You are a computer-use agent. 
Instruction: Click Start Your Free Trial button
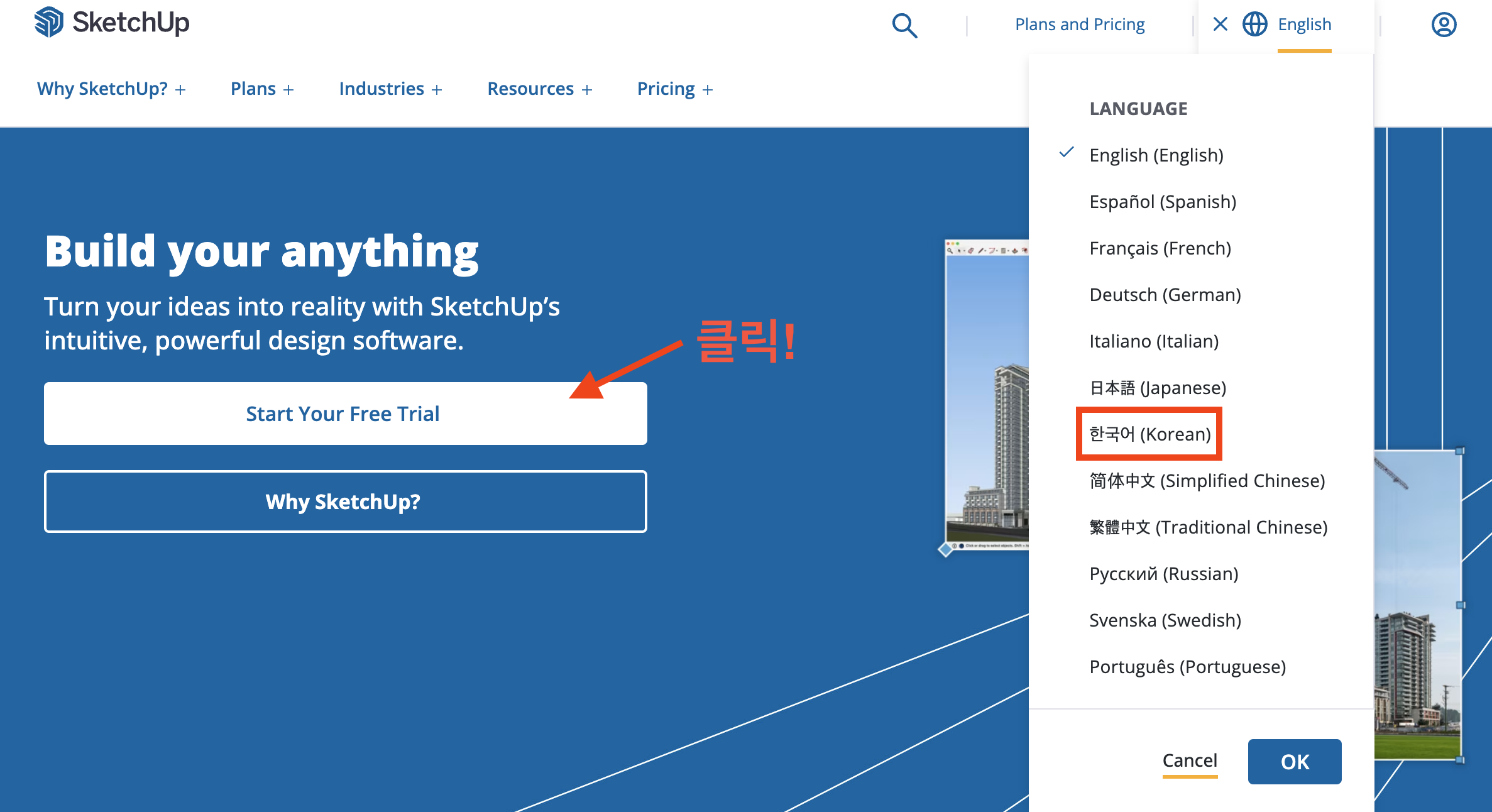pyautogui.click(x=346, y=414)
